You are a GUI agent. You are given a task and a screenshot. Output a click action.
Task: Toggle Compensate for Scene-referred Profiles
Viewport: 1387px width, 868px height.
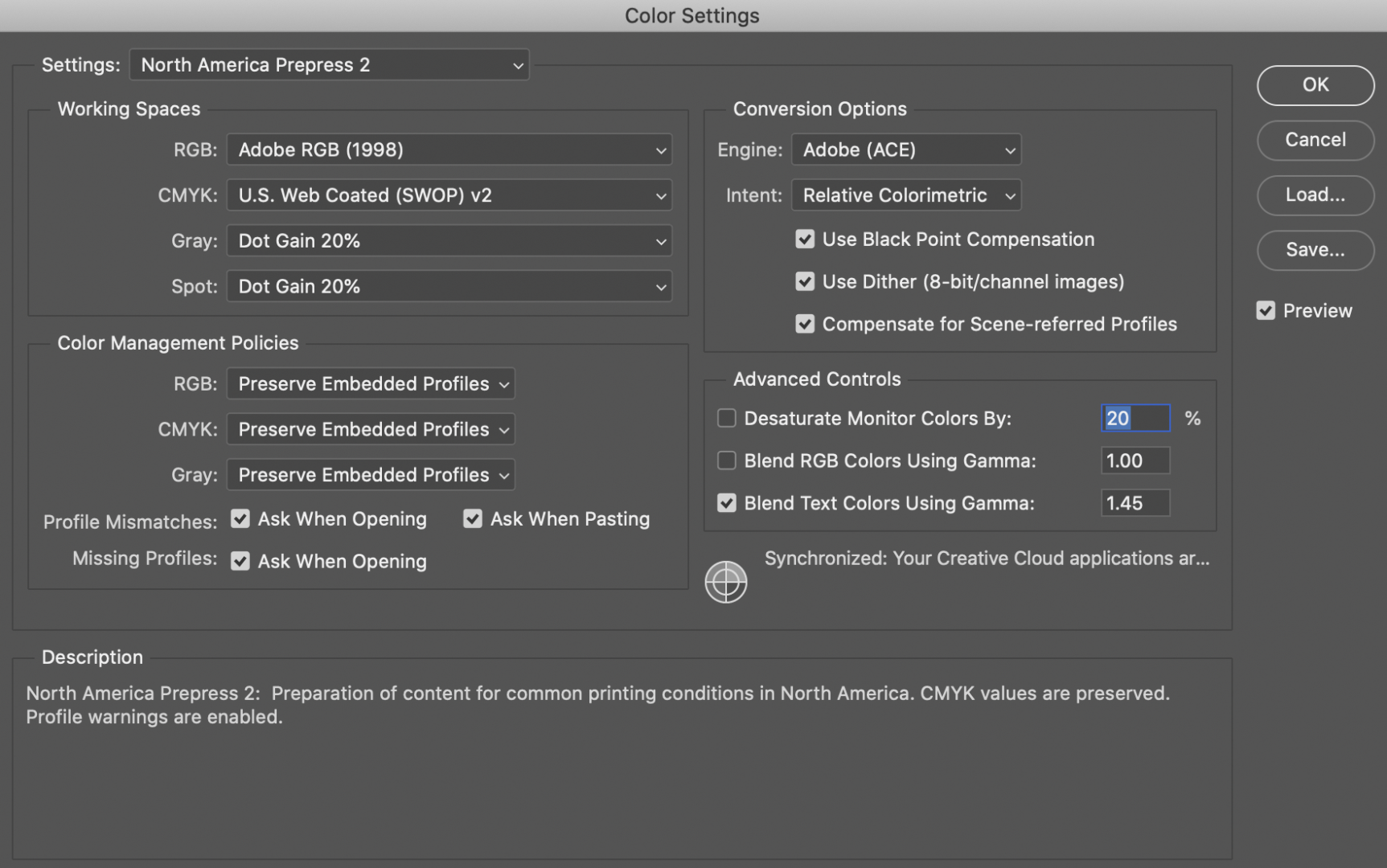805,325
